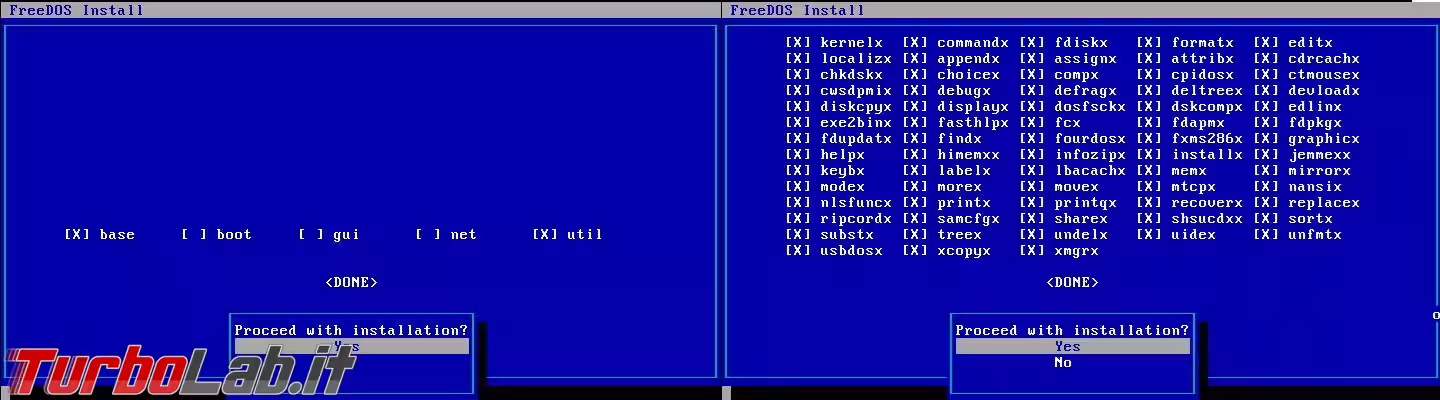The height and width of the screenshot is (400, 1440).
Task: Toggle the ctmousex mouse driver checkbox
Action: 1266,75
